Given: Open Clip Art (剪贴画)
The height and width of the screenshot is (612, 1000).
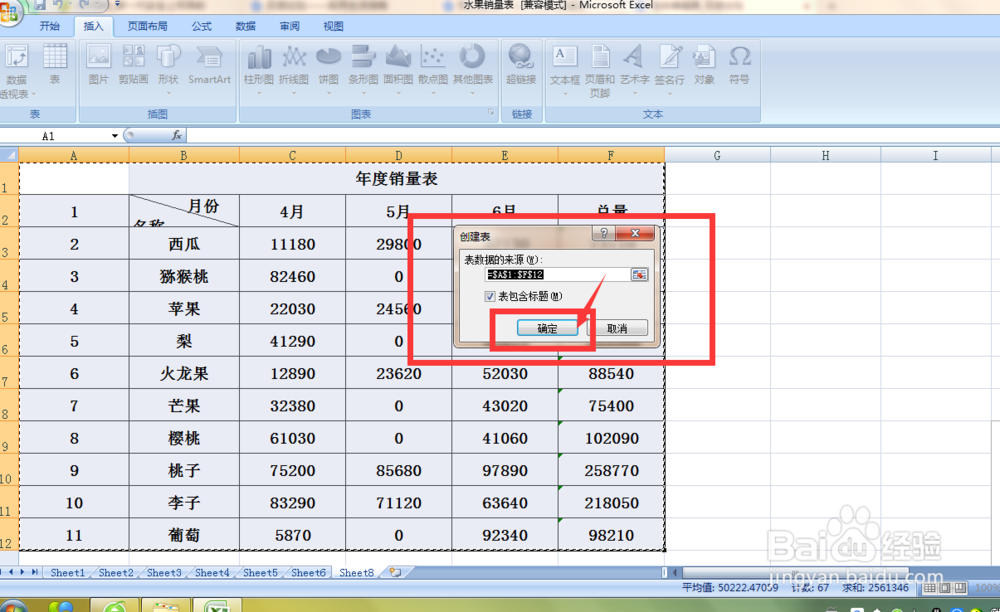Looking at the screenshot, I should [133, 65].
